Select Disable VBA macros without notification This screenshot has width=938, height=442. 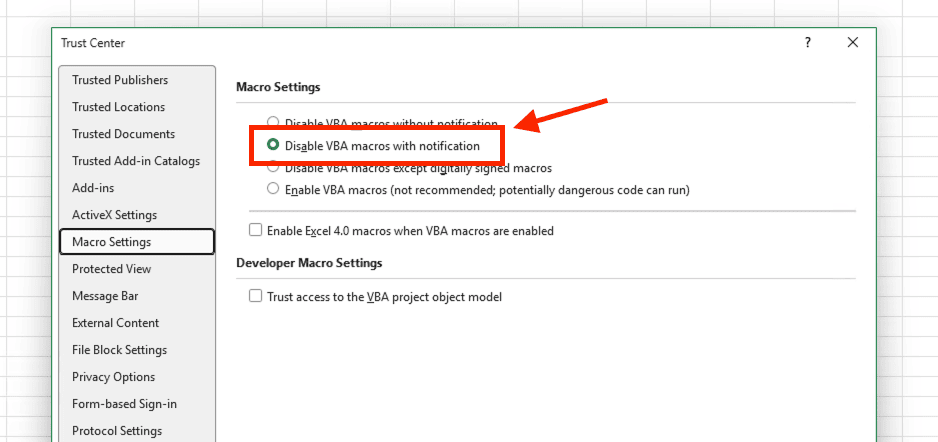pyautogui.click(x=273, y=123)
